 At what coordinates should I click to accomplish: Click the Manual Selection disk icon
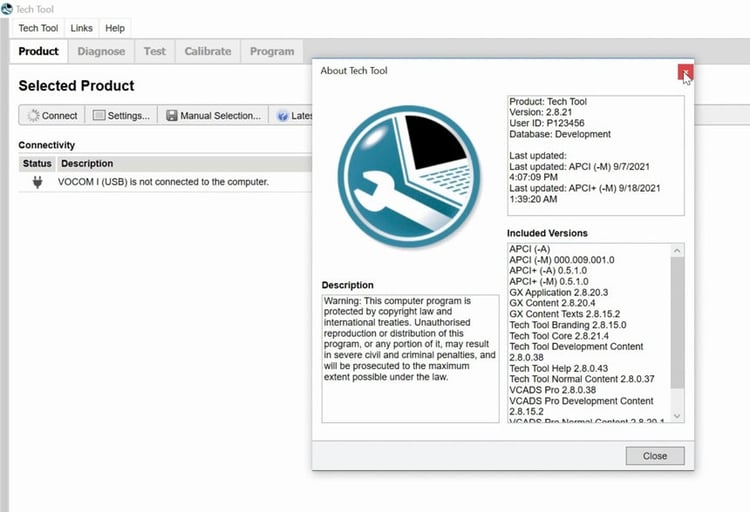tap(172, 115)
